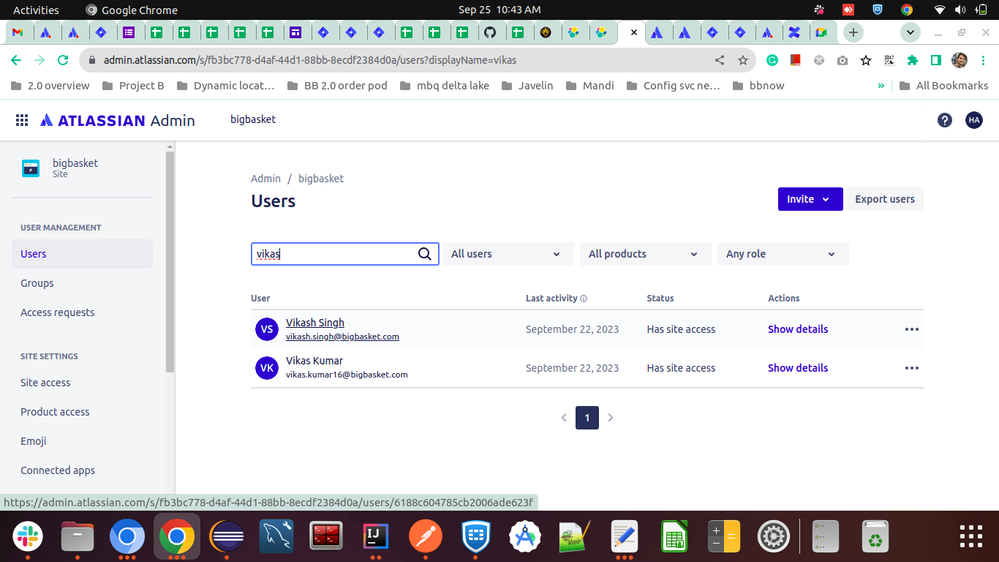Click the browser back arrow
Screen dimensions: 999x562
pyautogui.click(x=16, y=60)
